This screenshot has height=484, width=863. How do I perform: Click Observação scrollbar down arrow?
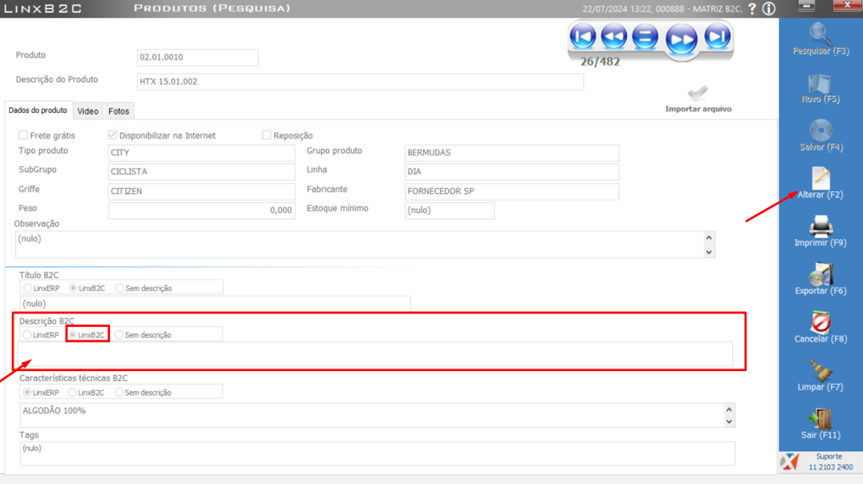(x=709, y=252)
